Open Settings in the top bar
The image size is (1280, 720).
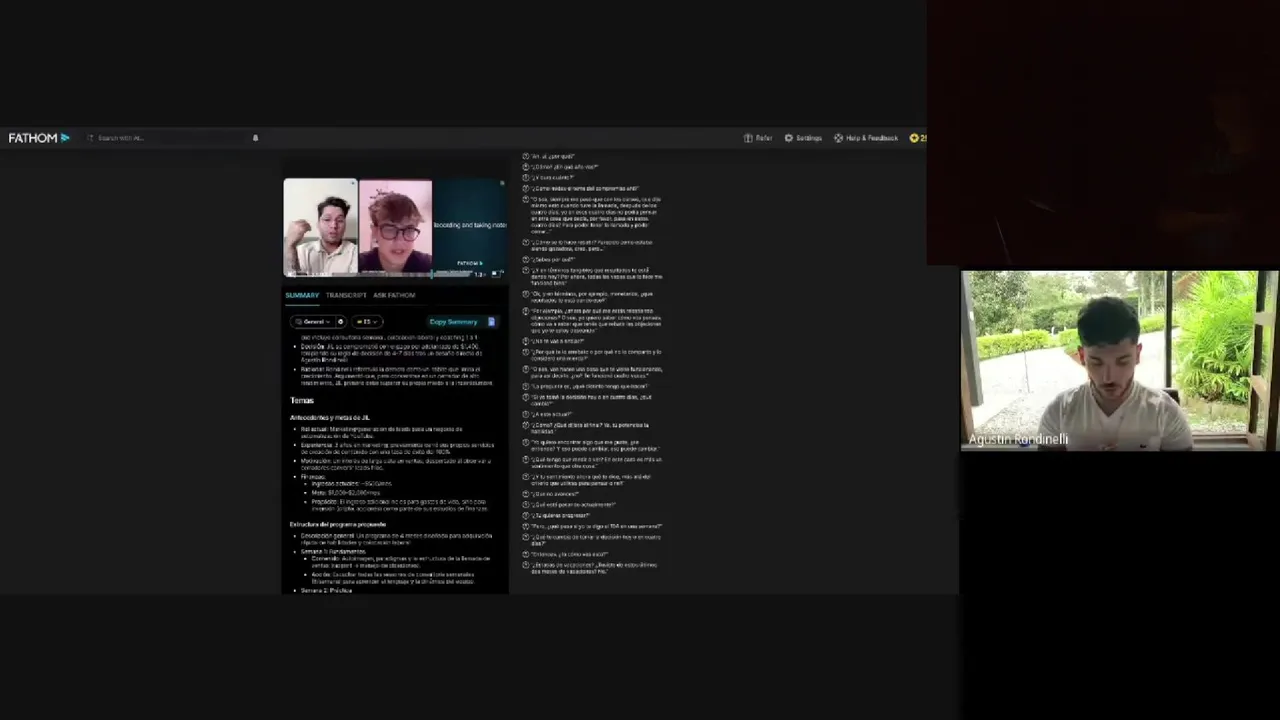point(803,138)
